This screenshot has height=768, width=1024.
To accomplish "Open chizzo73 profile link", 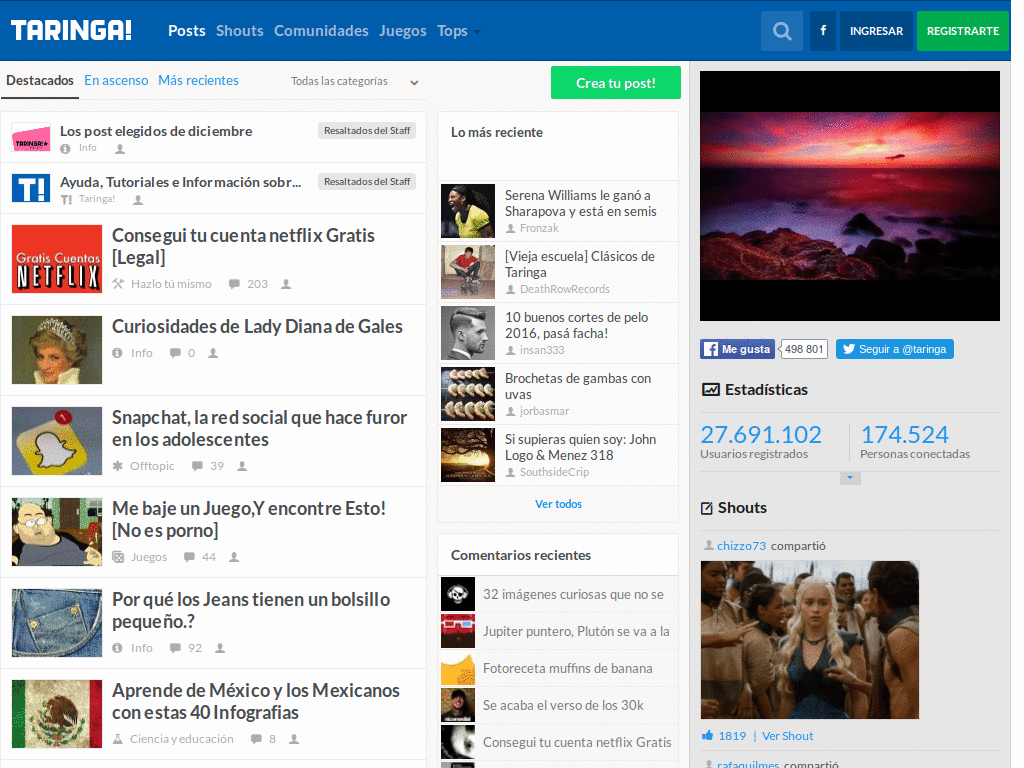I will click(x=741, y=546).
